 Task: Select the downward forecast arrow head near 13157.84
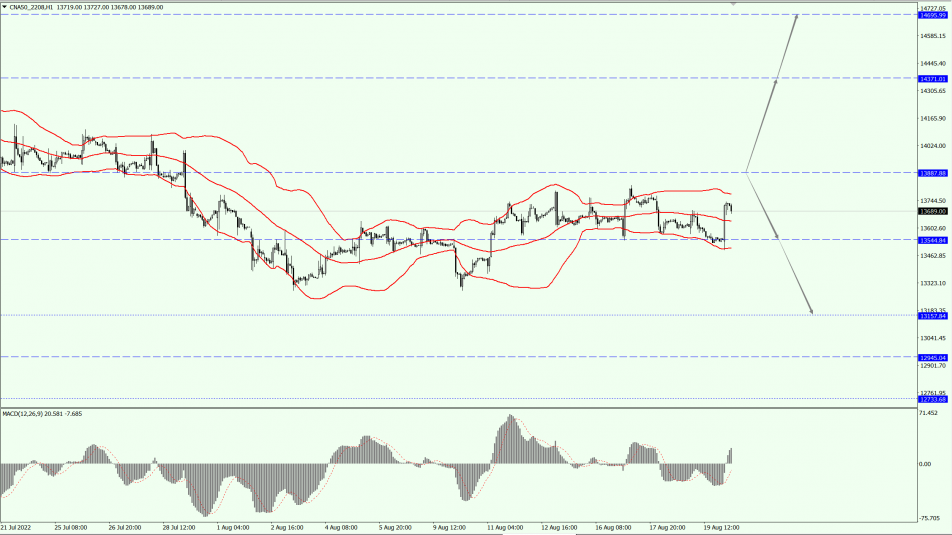coord(810,310)
